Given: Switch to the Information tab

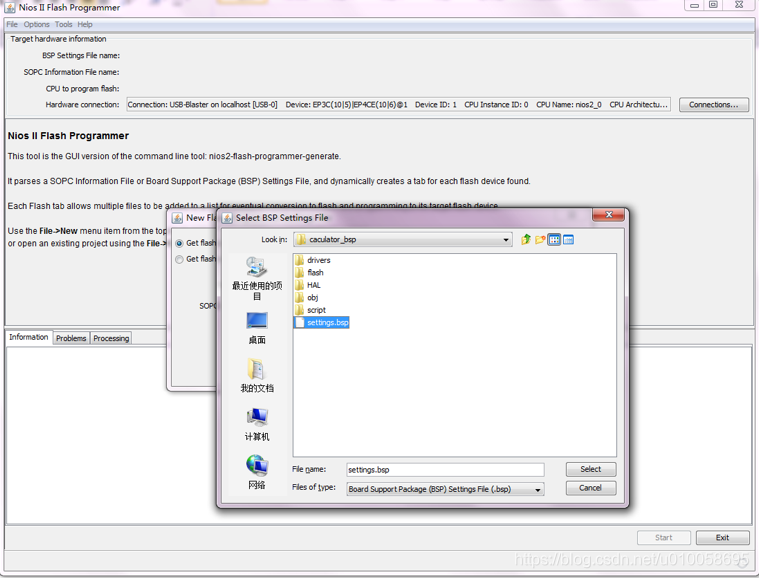Looking at the screenshot, I should coord(29,337).
